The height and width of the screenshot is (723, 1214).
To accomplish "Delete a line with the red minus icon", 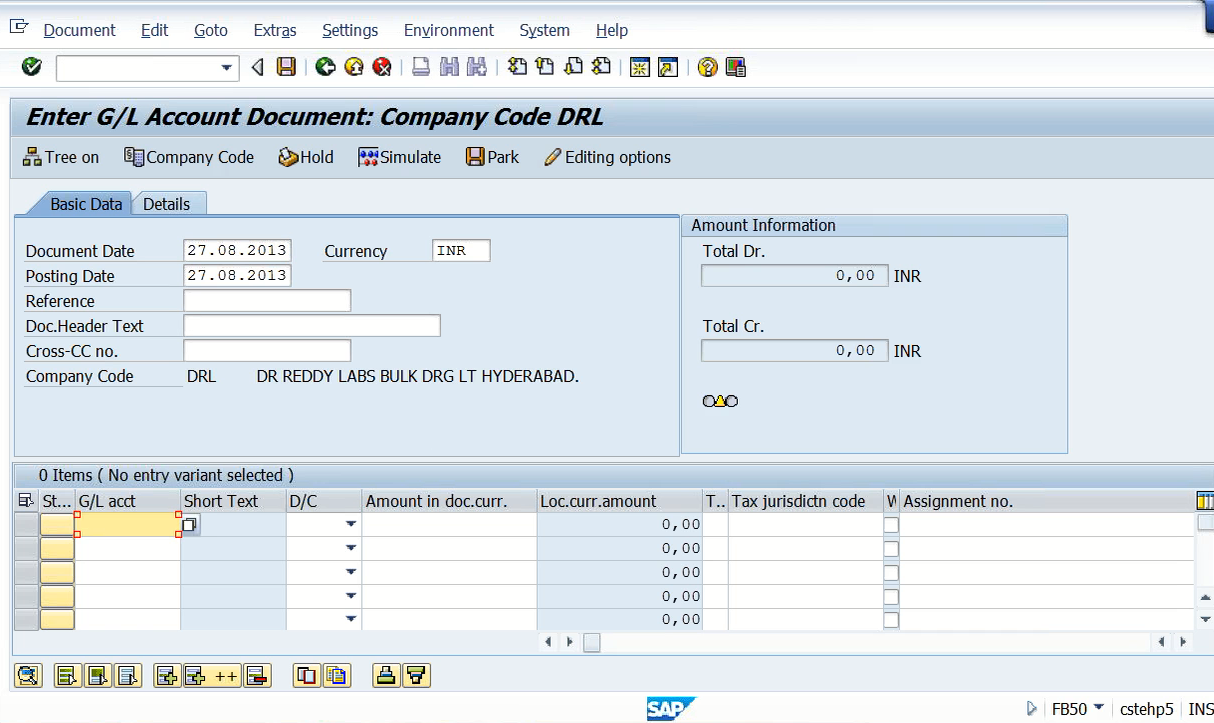I will point(256,676).
